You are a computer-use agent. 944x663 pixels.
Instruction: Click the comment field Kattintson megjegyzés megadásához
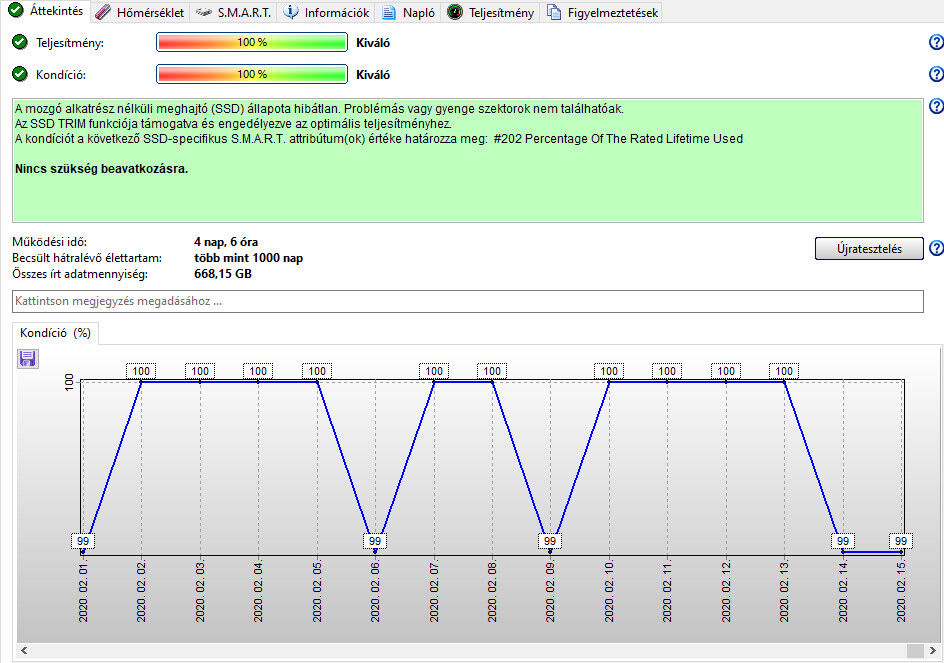click(x=468, y=301)
